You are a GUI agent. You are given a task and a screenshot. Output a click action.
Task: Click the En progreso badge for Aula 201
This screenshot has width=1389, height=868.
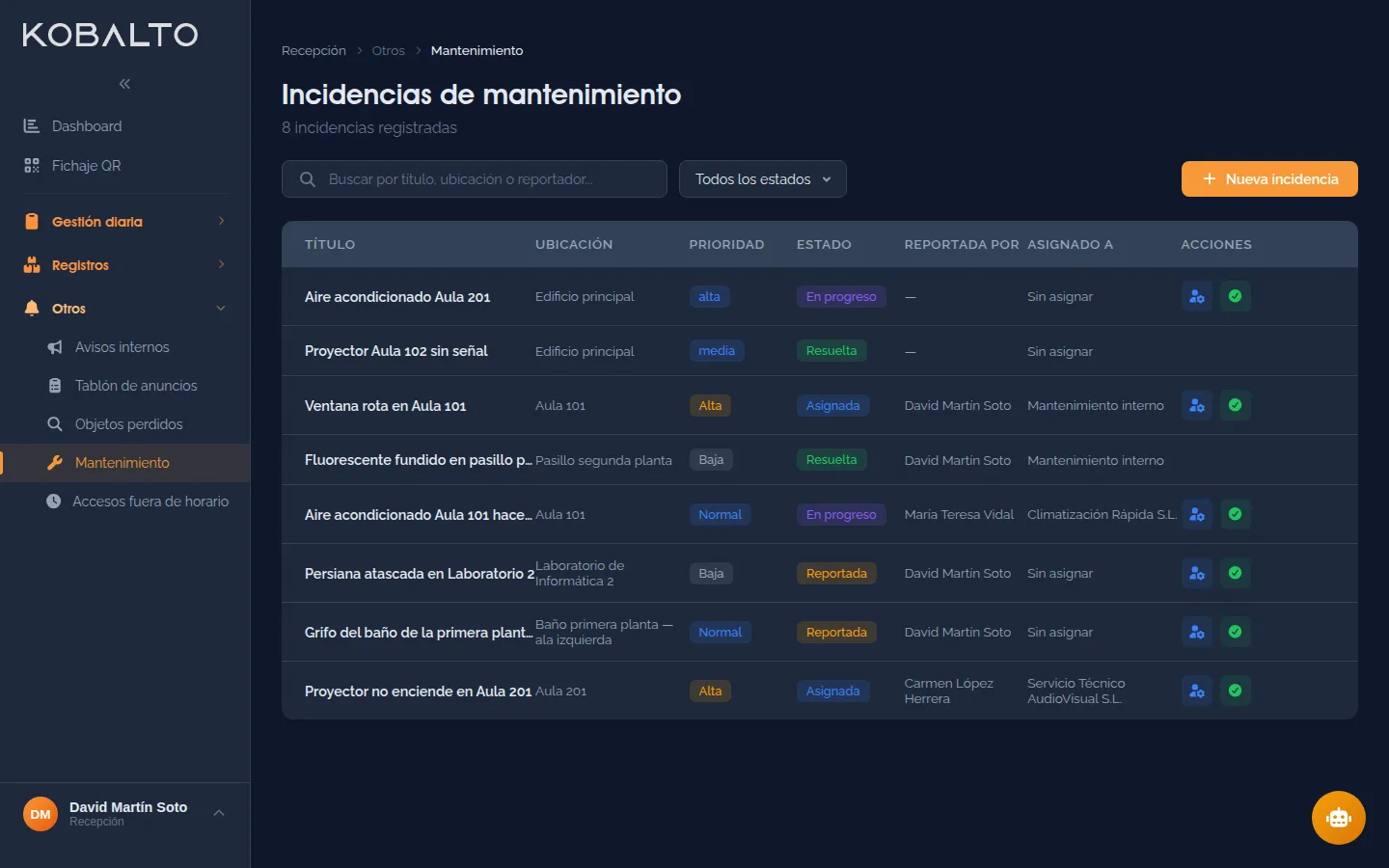pyautogui.click(x=841, y=296)
